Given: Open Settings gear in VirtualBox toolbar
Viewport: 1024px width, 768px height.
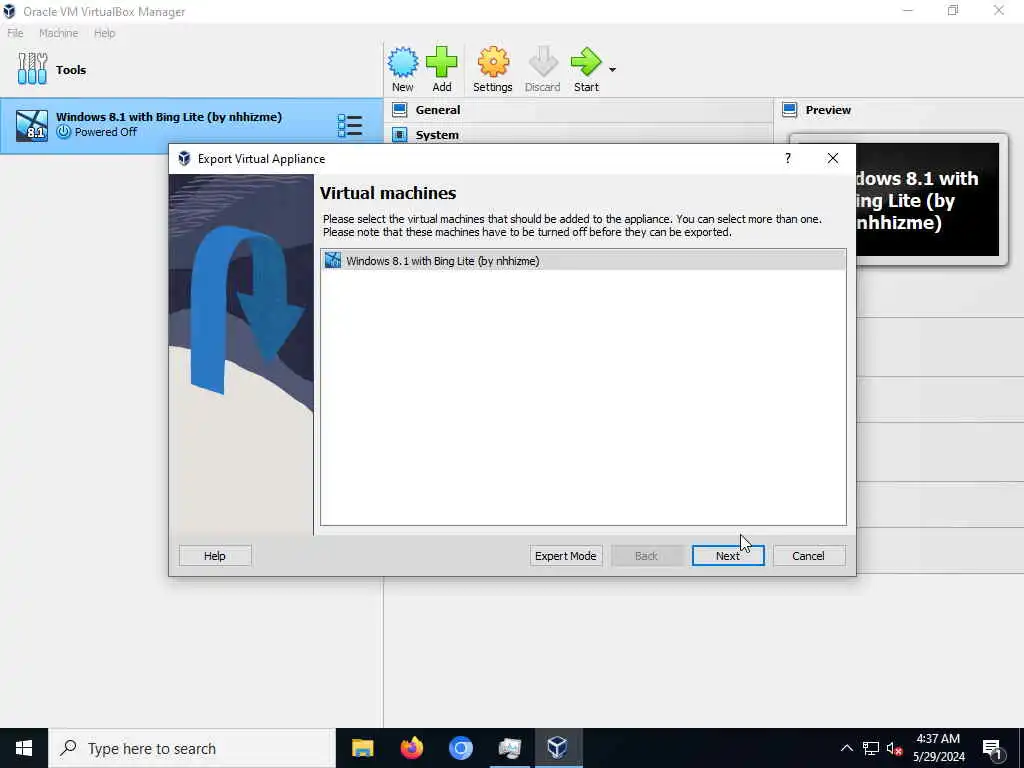Looking at the screenshot, I should coord(492,63).
